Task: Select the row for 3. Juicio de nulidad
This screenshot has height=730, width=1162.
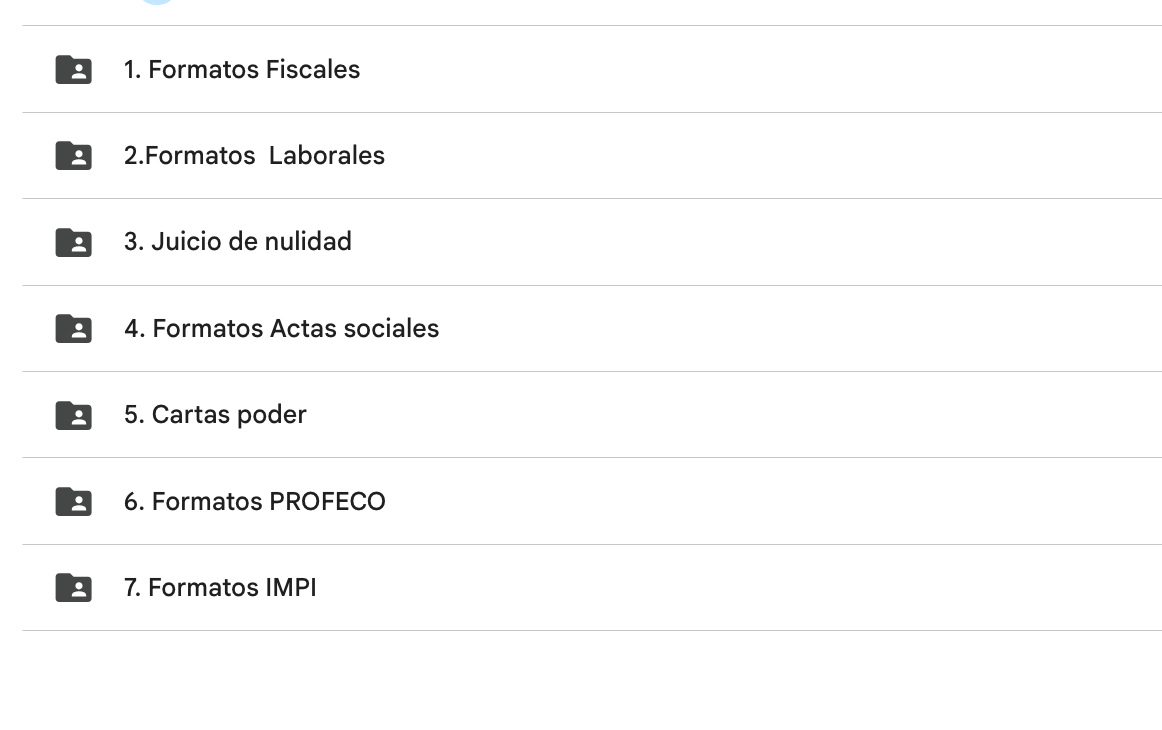Action: (x=600, y=242)
